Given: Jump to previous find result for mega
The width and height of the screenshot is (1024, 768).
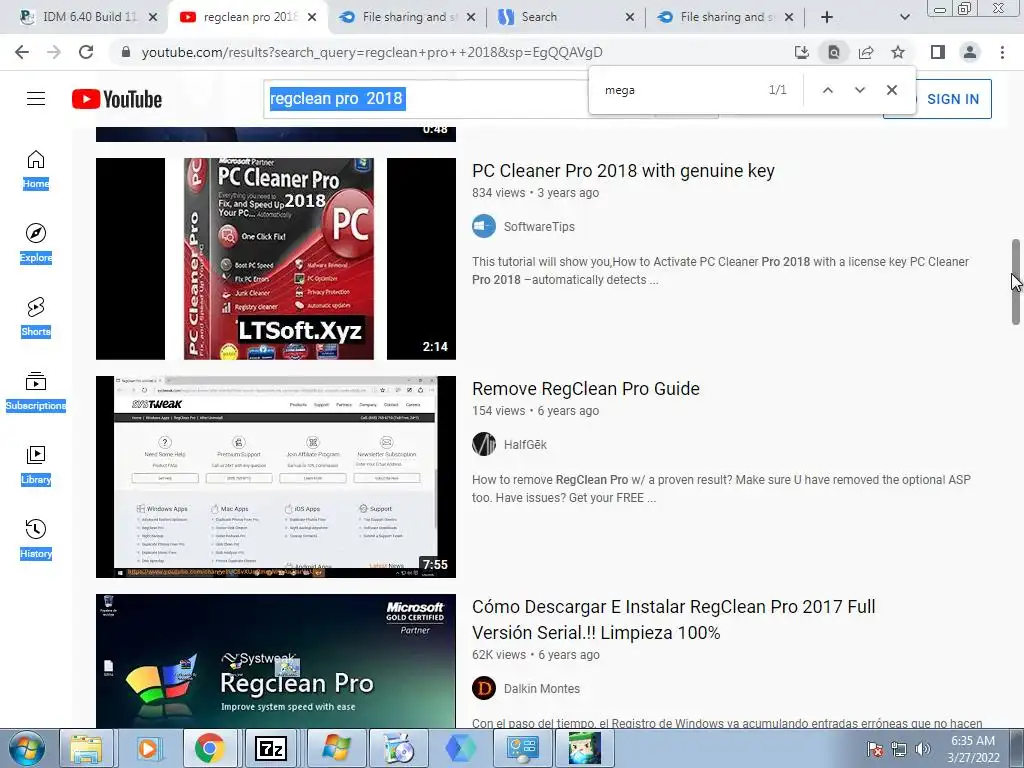Looking at the screenshot, I should click(827, 90).
